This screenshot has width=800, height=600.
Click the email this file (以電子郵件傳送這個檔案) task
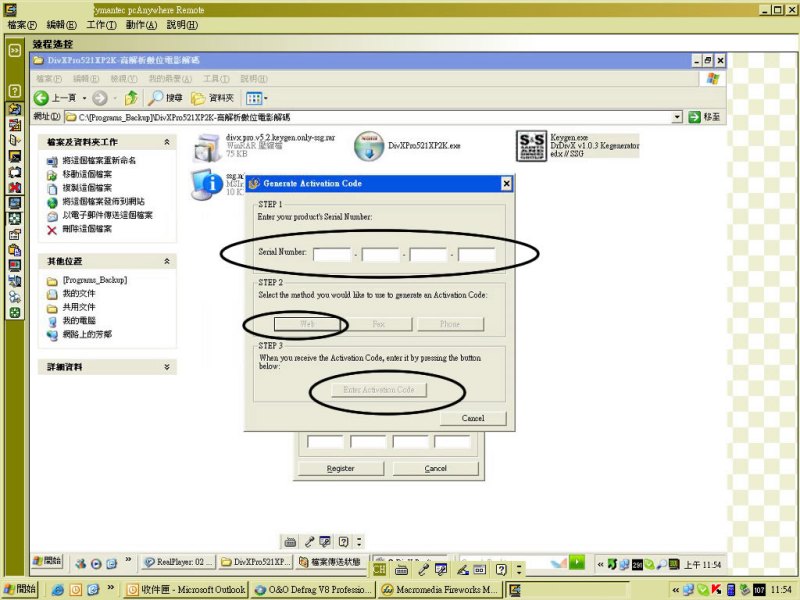(107, 215)
